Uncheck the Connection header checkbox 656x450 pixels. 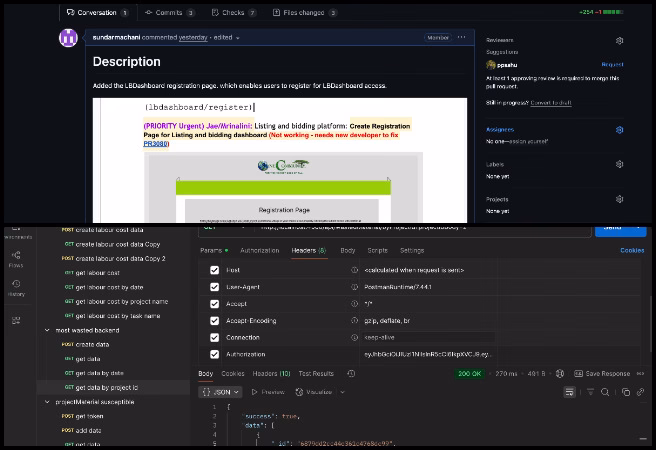pos(215,337)
